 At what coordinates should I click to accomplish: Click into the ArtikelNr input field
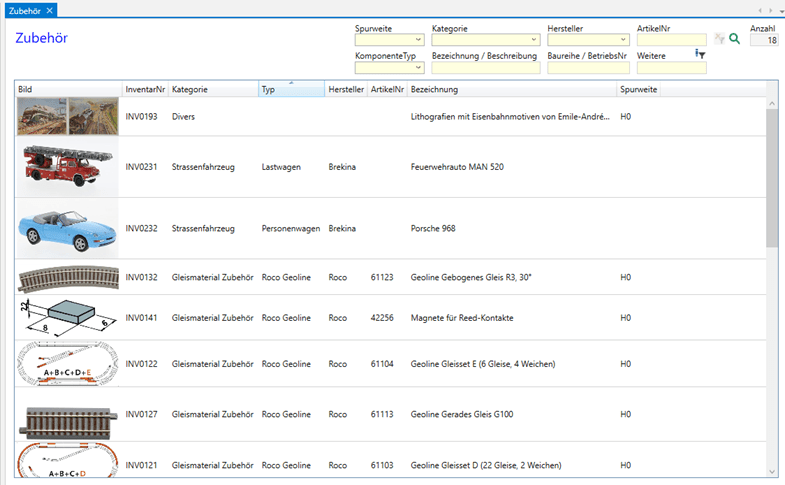pyautogui.click(x=670, y=41)
